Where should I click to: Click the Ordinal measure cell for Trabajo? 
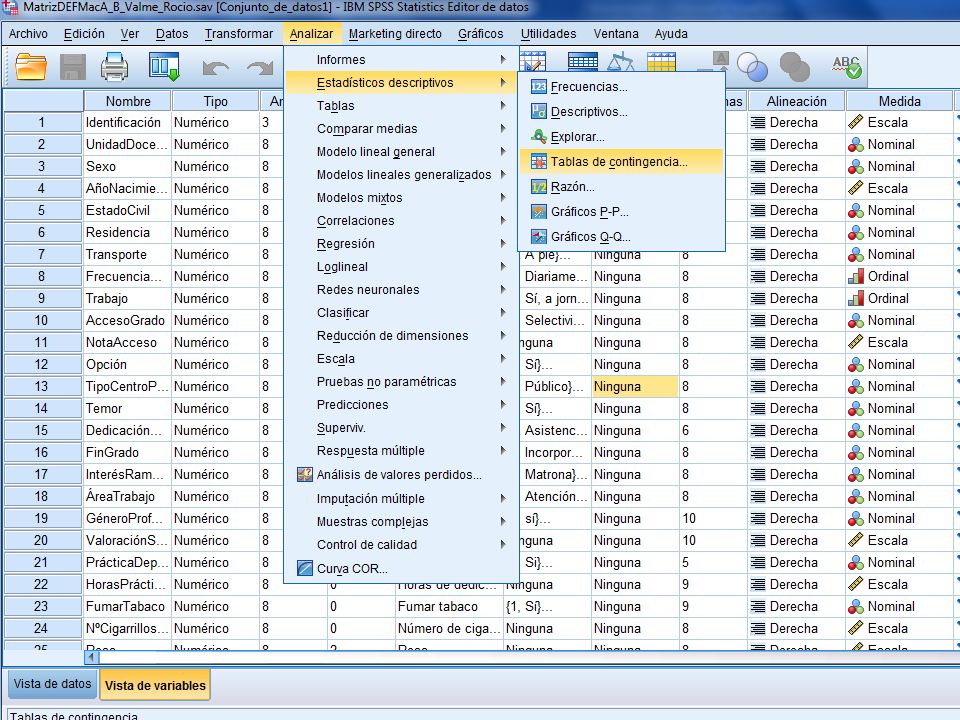point(899,298)
